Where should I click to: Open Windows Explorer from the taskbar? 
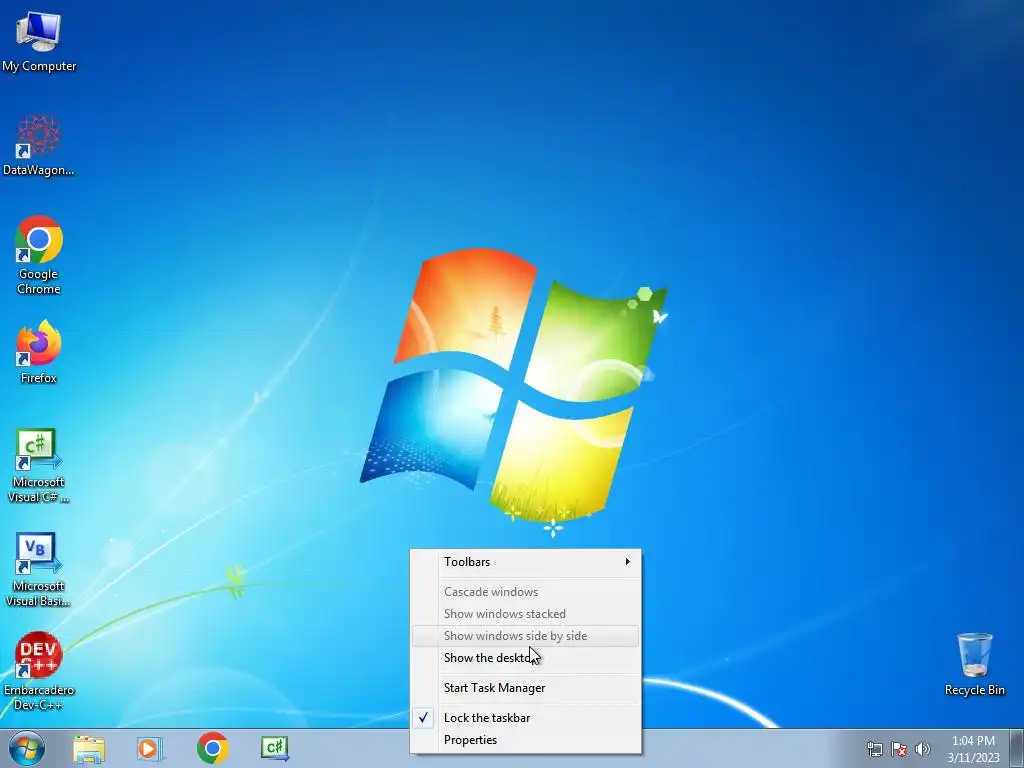pos(89,748)
